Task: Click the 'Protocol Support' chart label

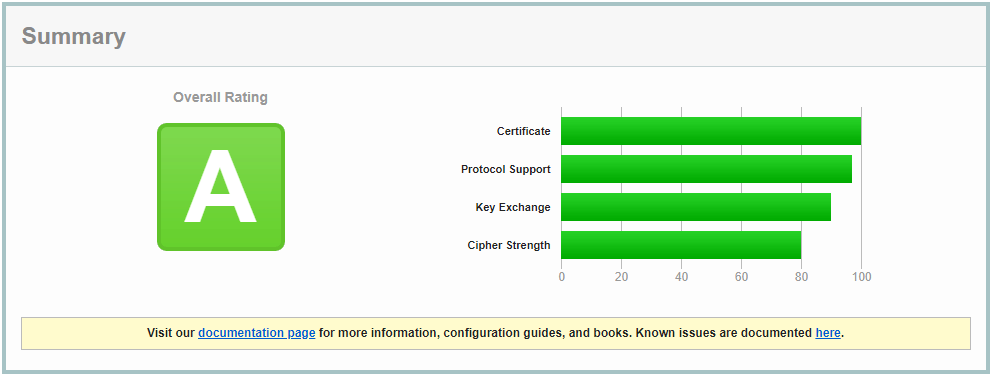Action: [506, 169]
